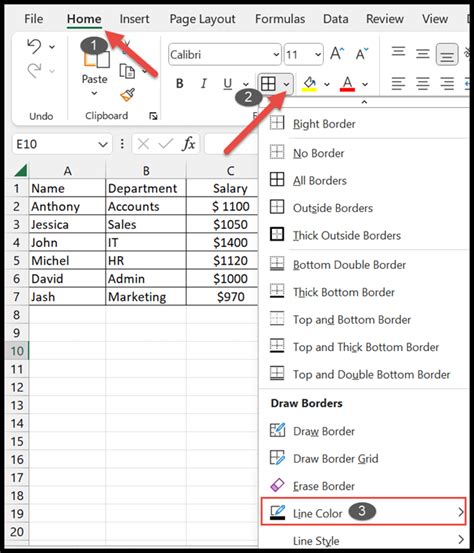
Task: Switch to the Review tab
Action: click(x=385, y=19)
